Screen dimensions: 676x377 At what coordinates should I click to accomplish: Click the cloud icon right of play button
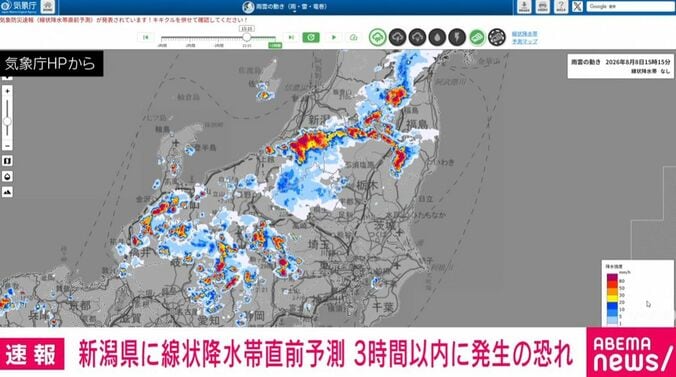tap(354, 38)
